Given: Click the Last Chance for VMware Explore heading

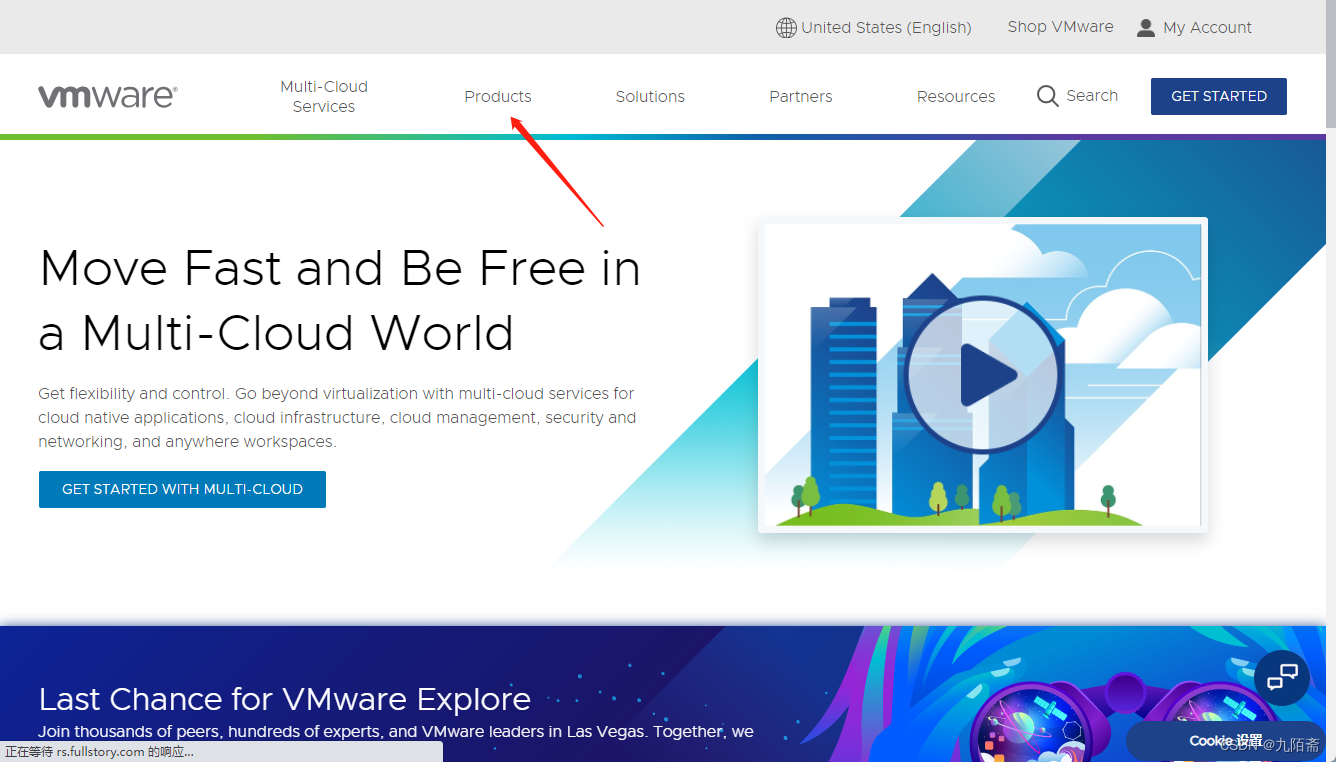Looking at the screenshot, I should click(285, 698).
